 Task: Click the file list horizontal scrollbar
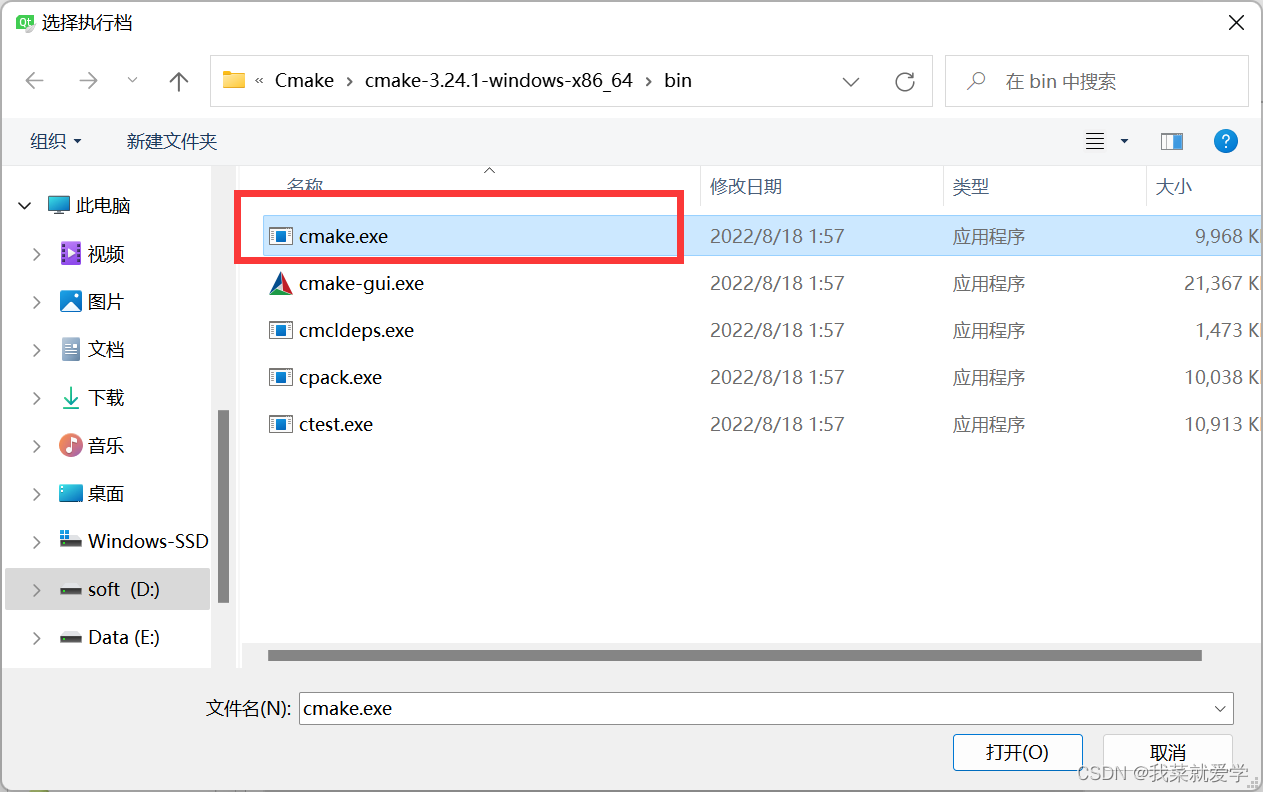[x=734, y=656]
